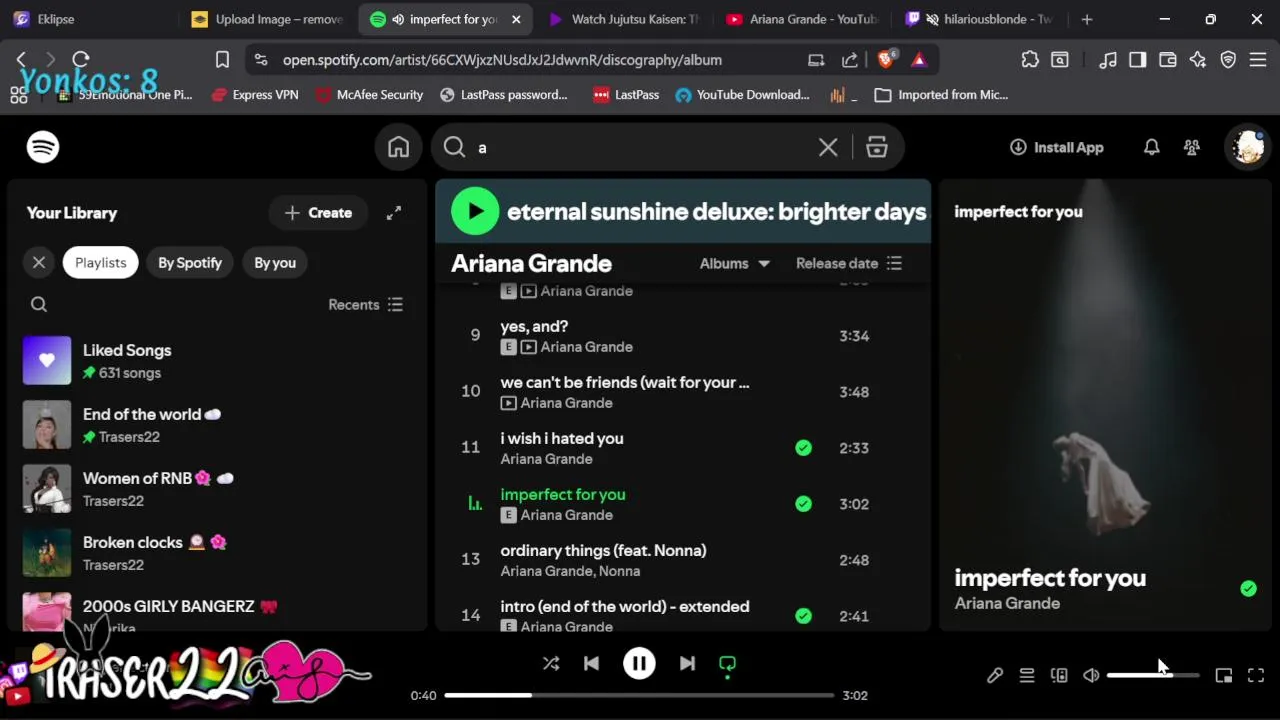Switch to Watch Jujutsu Kaisen tab
Image resolution: width=1280 pixels, height=720 pixels.
[624, 19]
